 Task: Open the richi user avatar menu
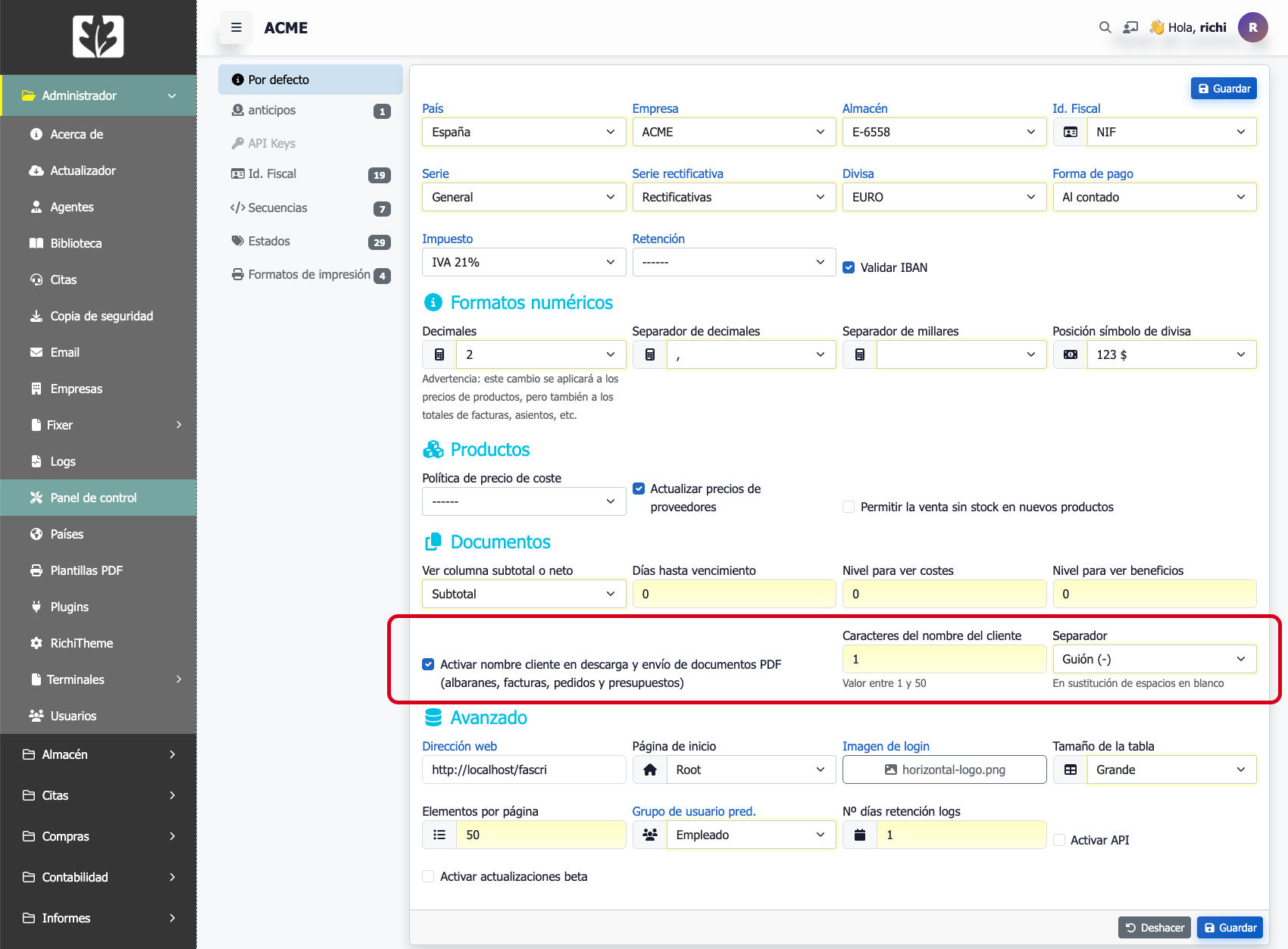[1252, 27]
